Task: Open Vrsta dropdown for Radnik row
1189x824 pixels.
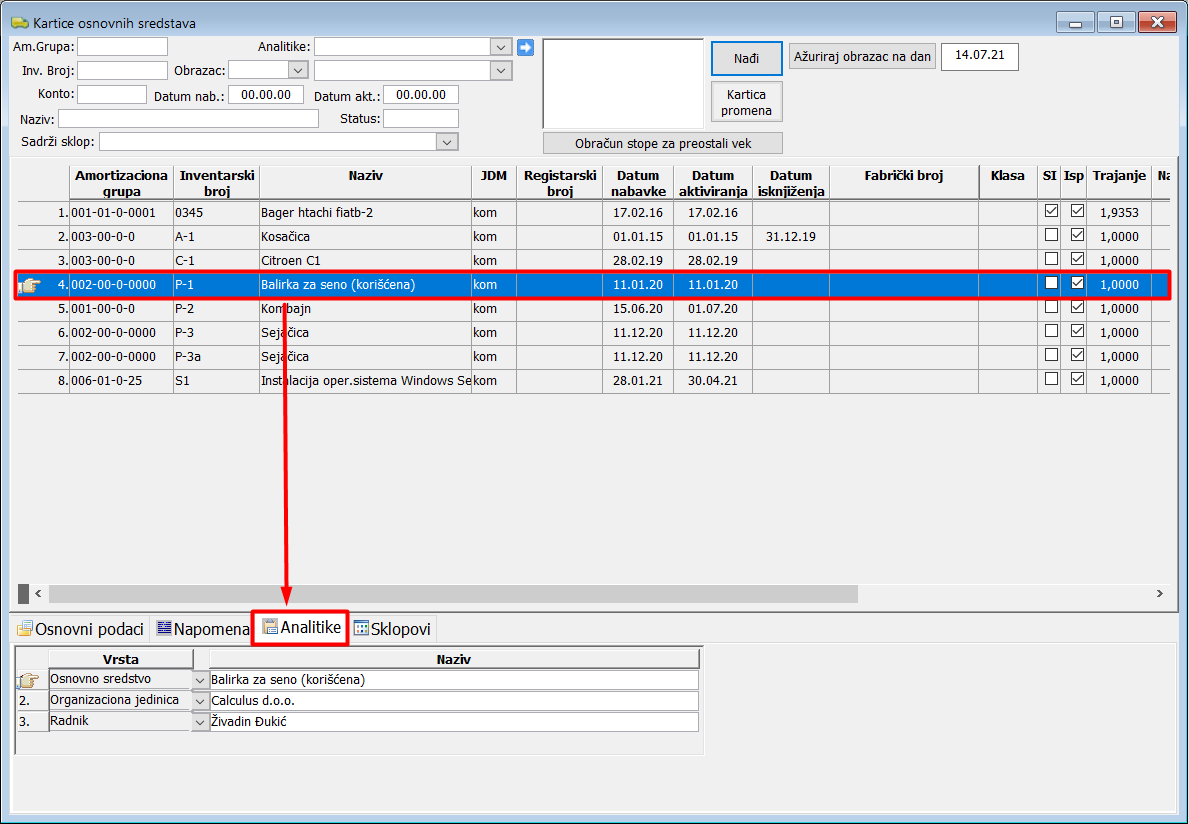Action: coord(200,722)
